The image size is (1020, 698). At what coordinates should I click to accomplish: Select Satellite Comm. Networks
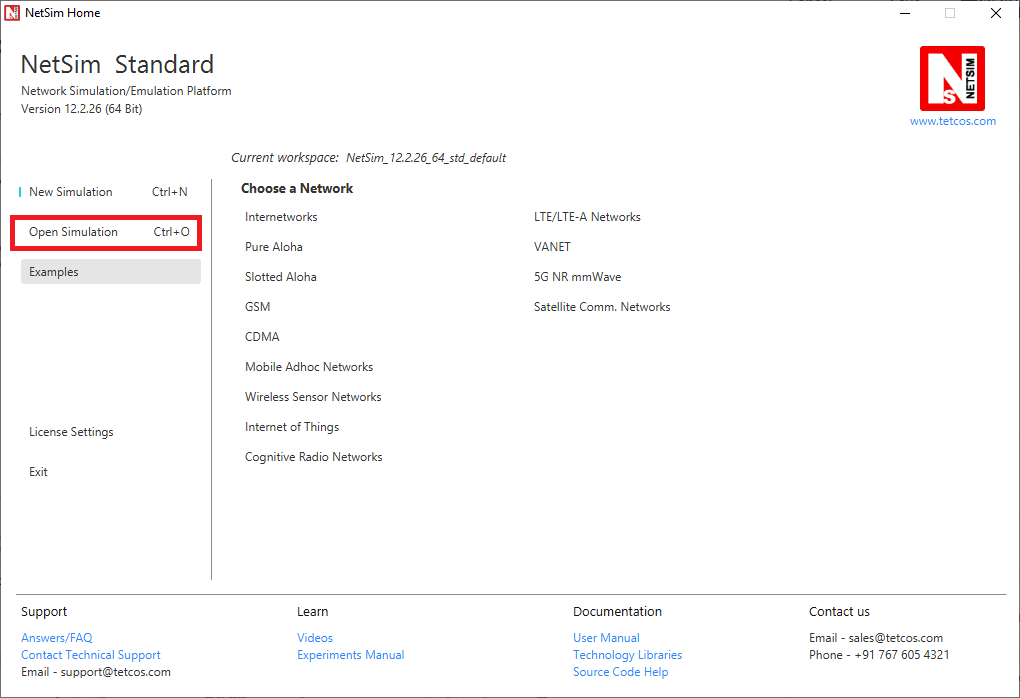tap(602, 306)
